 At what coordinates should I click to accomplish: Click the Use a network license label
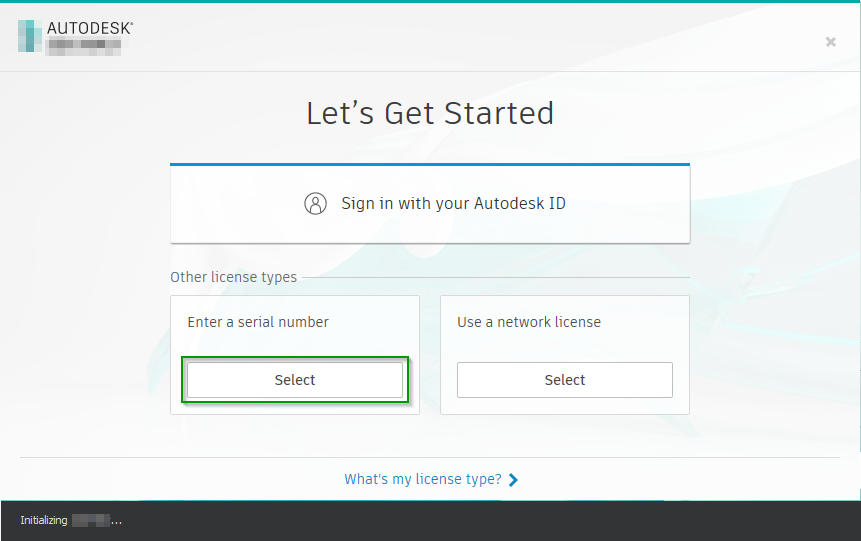[x=529, y=322]
